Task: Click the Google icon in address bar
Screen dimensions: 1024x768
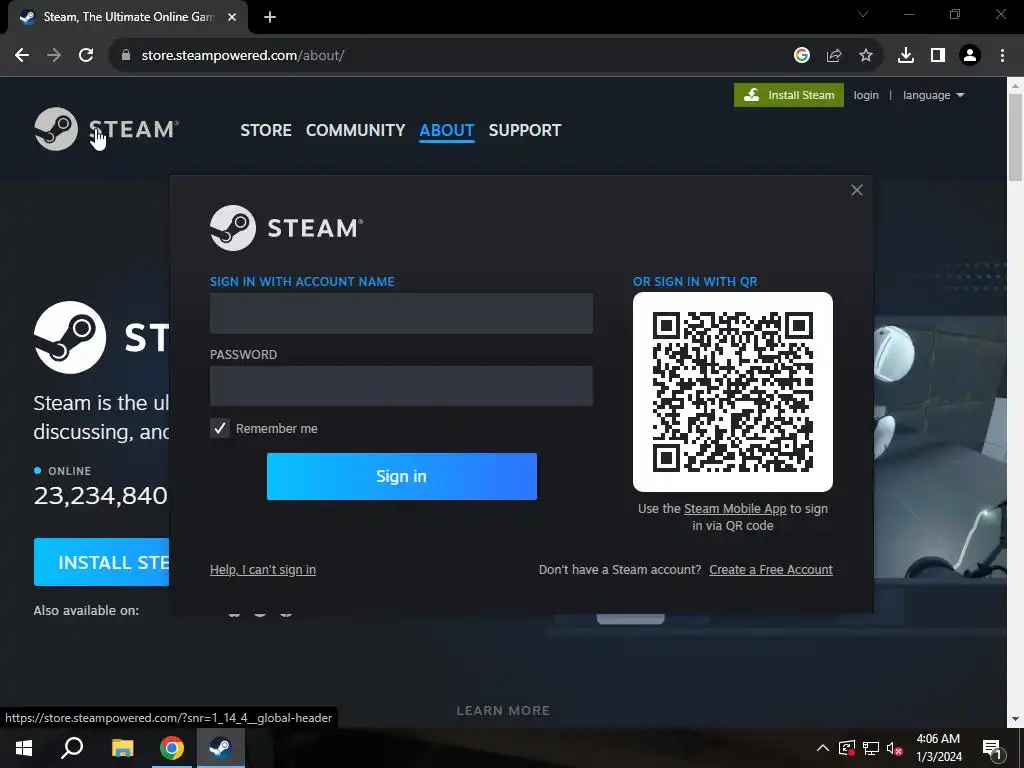Action: point(802,56)
